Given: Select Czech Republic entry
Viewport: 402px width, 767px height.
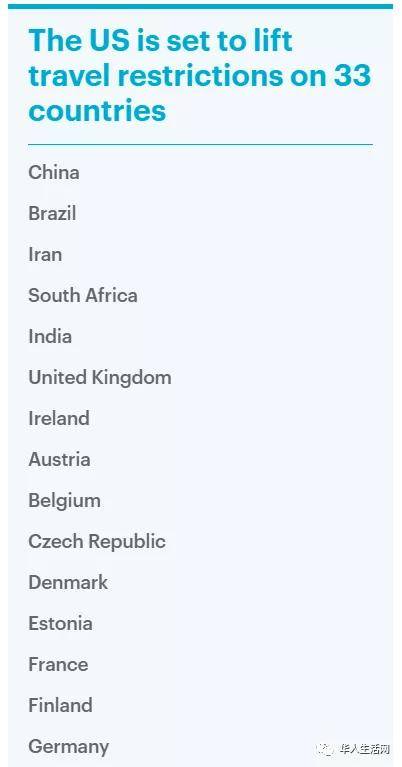Looking at the screenshot, I should [x=97, y=541].
